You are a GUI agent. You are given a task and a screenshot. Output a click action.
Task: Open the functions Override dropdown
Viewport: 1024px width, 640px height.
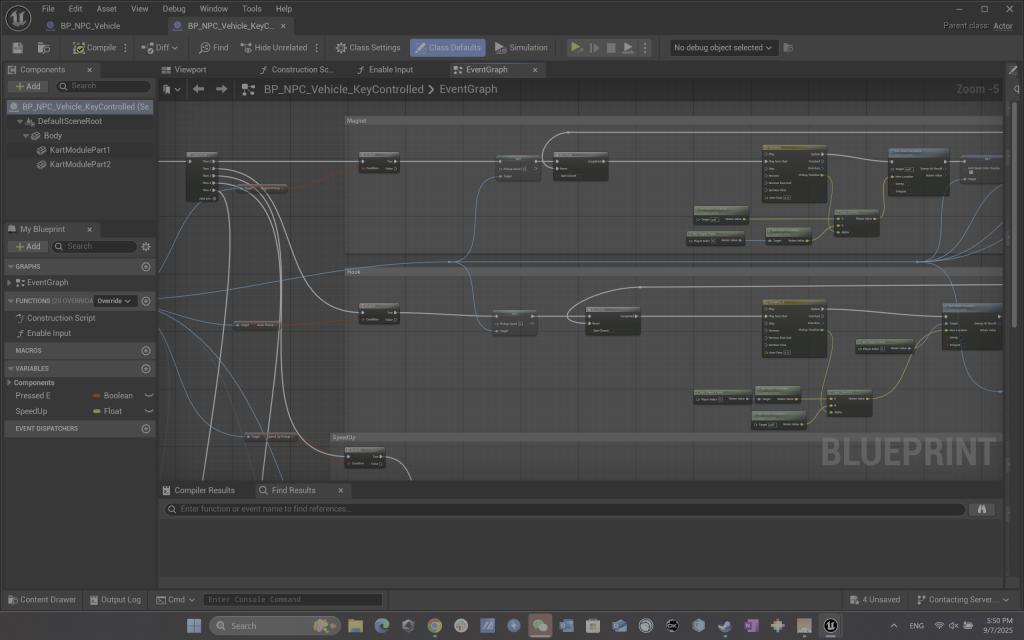[x=115, y=301]
